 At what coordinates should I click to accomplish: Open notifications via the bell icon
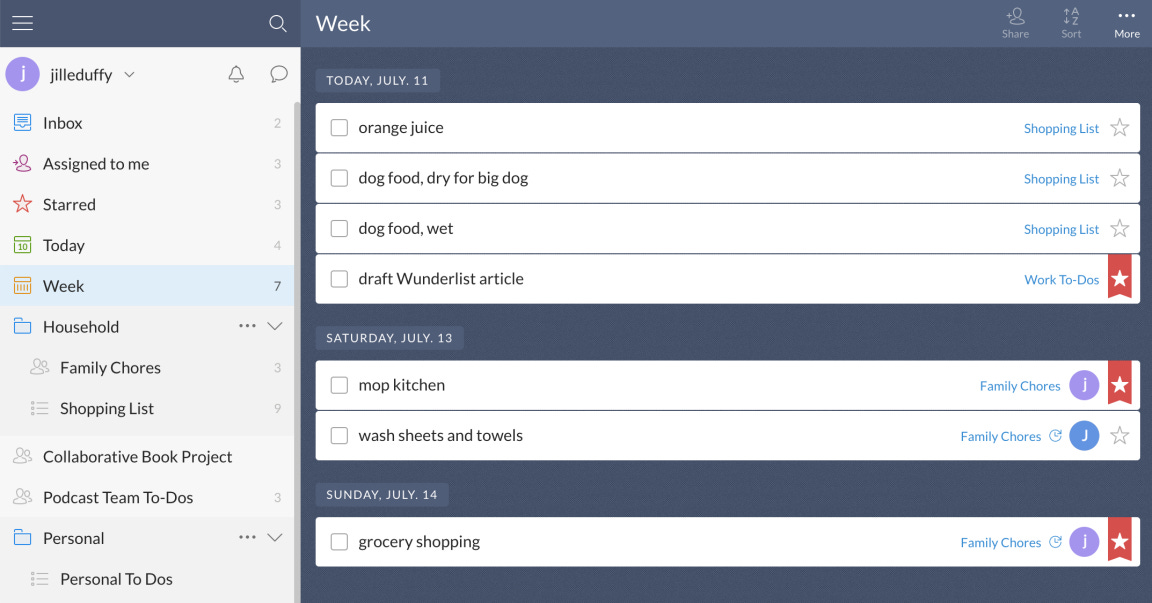tap(236, 74)
